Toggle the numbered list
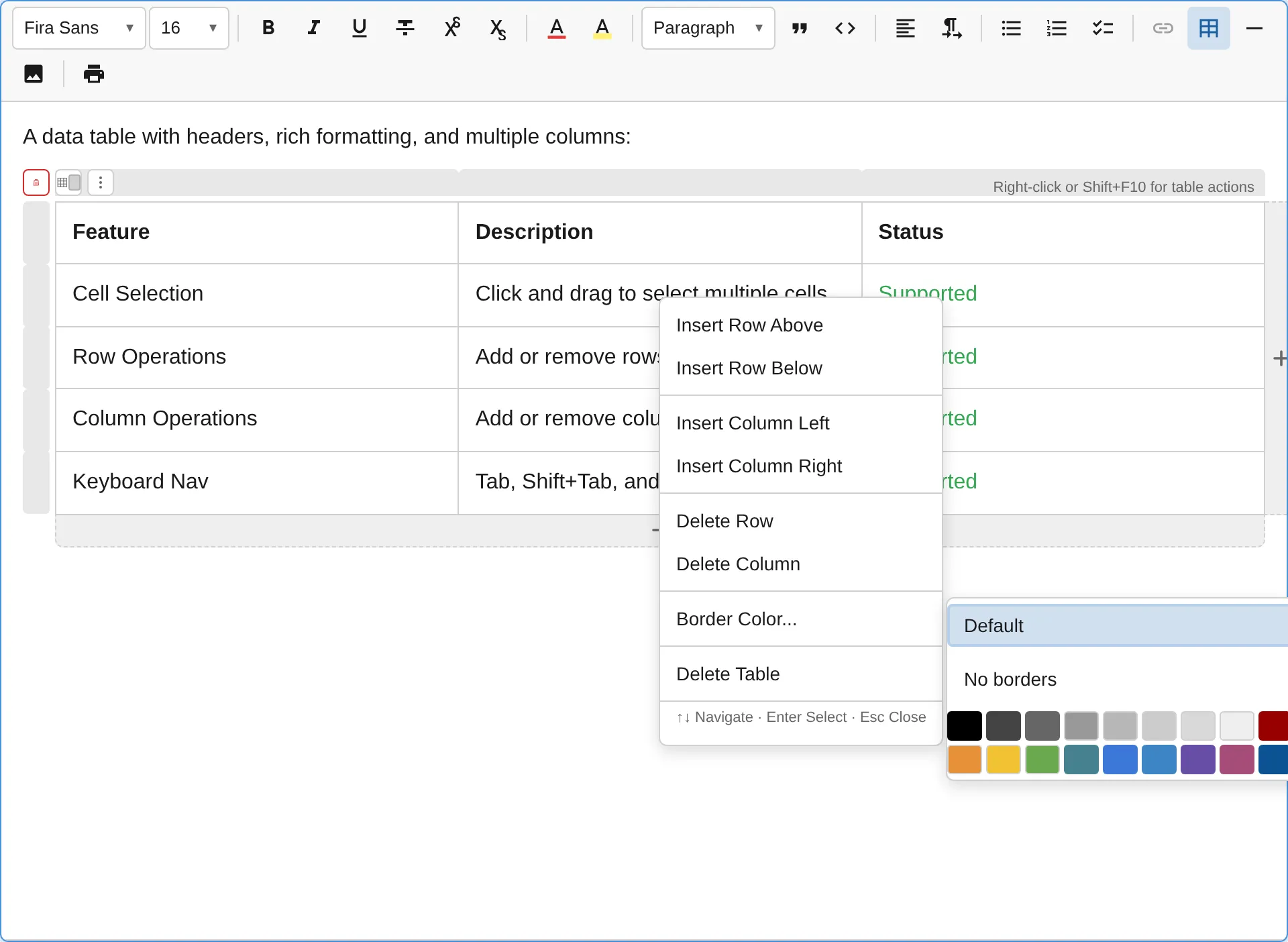The height and width of the screenshot is (942, 1288). click(x=1056, y=28)
